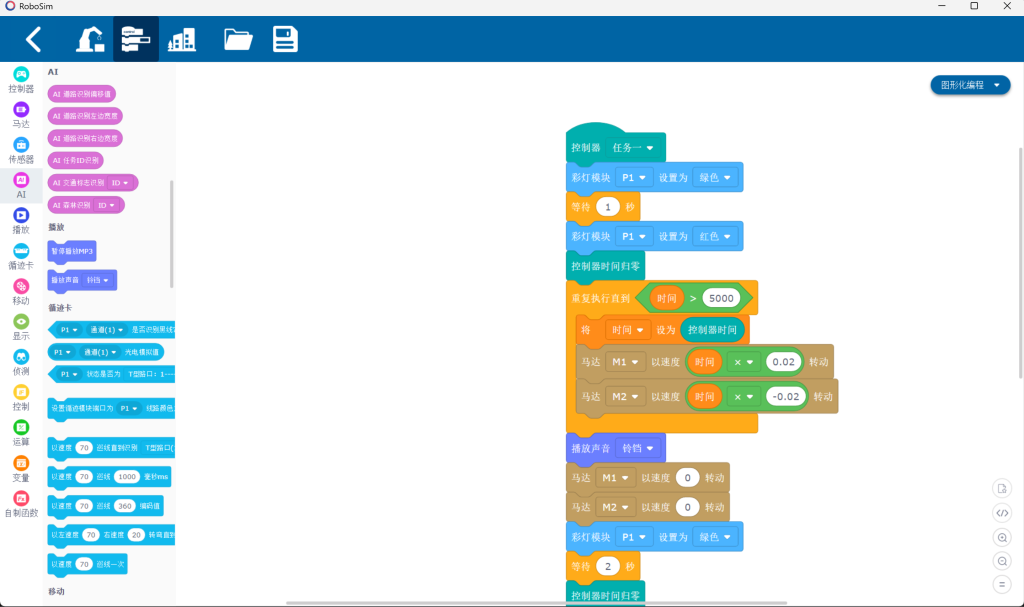Click the workspace horizontal scrollbar
1024x607 pixels.
tap(536, 603)
